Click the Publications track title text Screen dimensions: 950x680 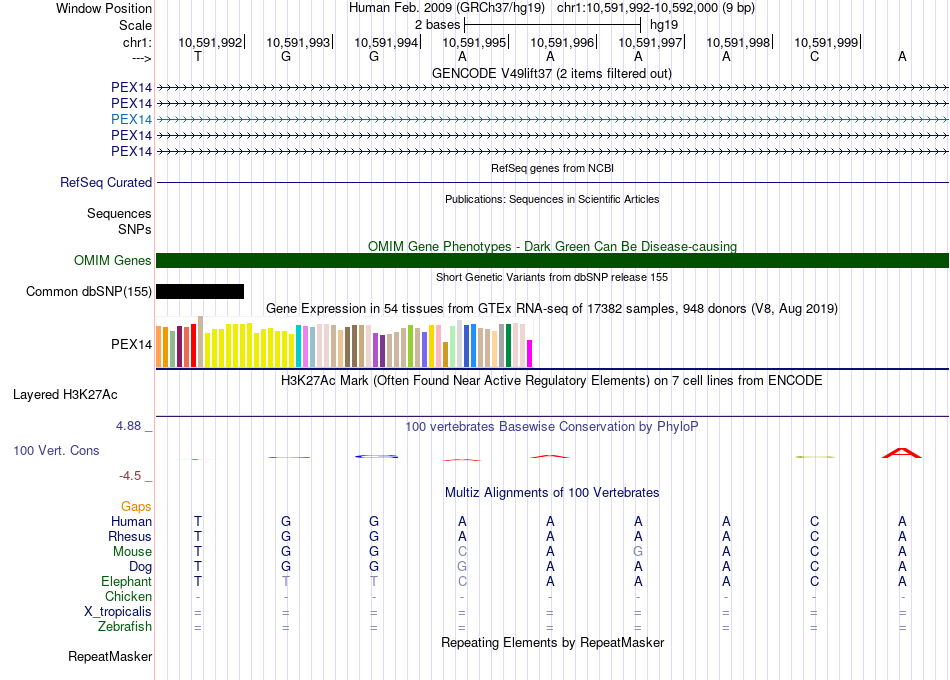(552, 199)
